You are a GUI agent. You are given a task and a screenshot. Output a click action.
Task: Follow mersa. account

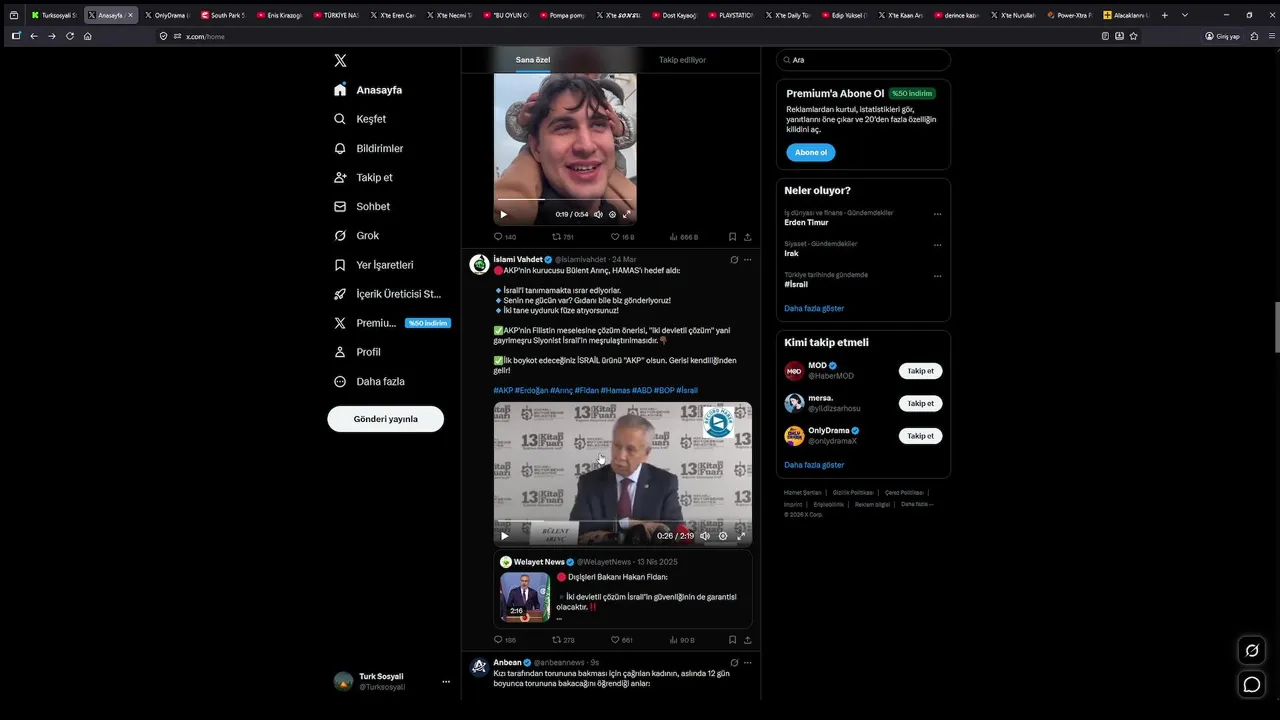(x=920, y=404)
